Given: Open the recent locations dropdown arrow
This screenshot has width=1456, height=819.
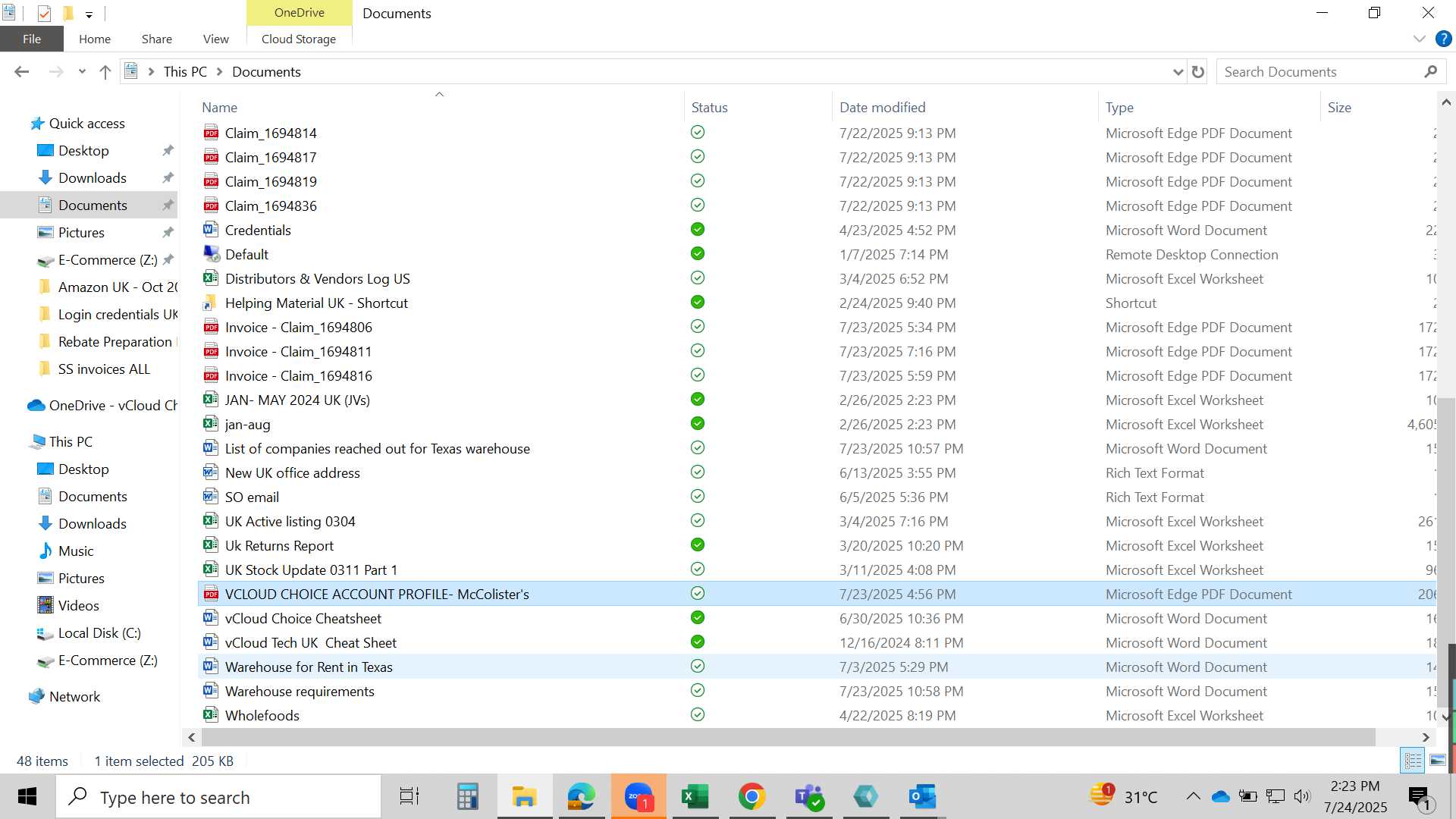Looking at the screenshot, I should (82, 72).
